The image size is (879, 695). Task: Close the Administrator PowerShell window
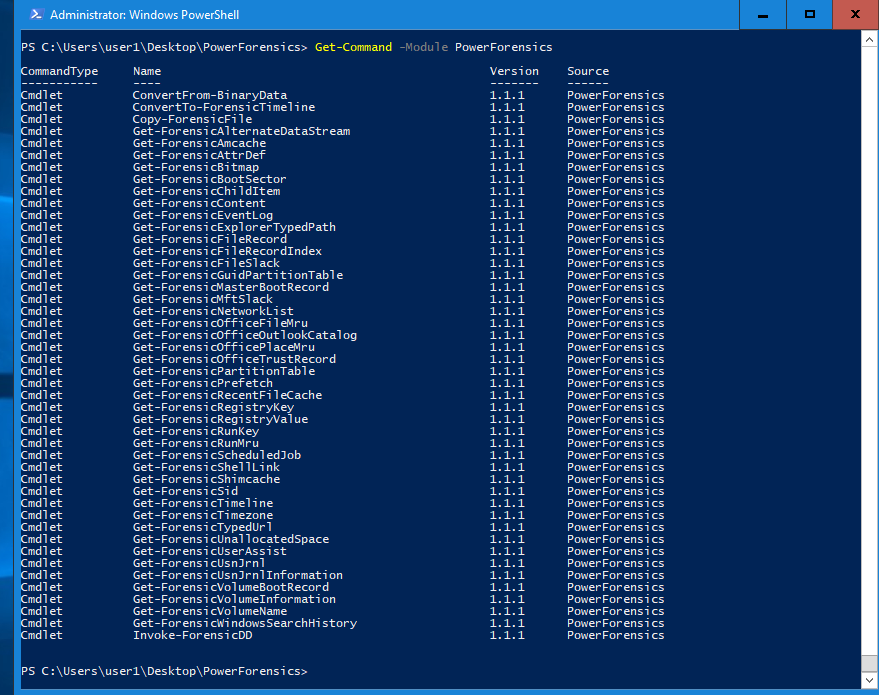(x=855, y=14)
